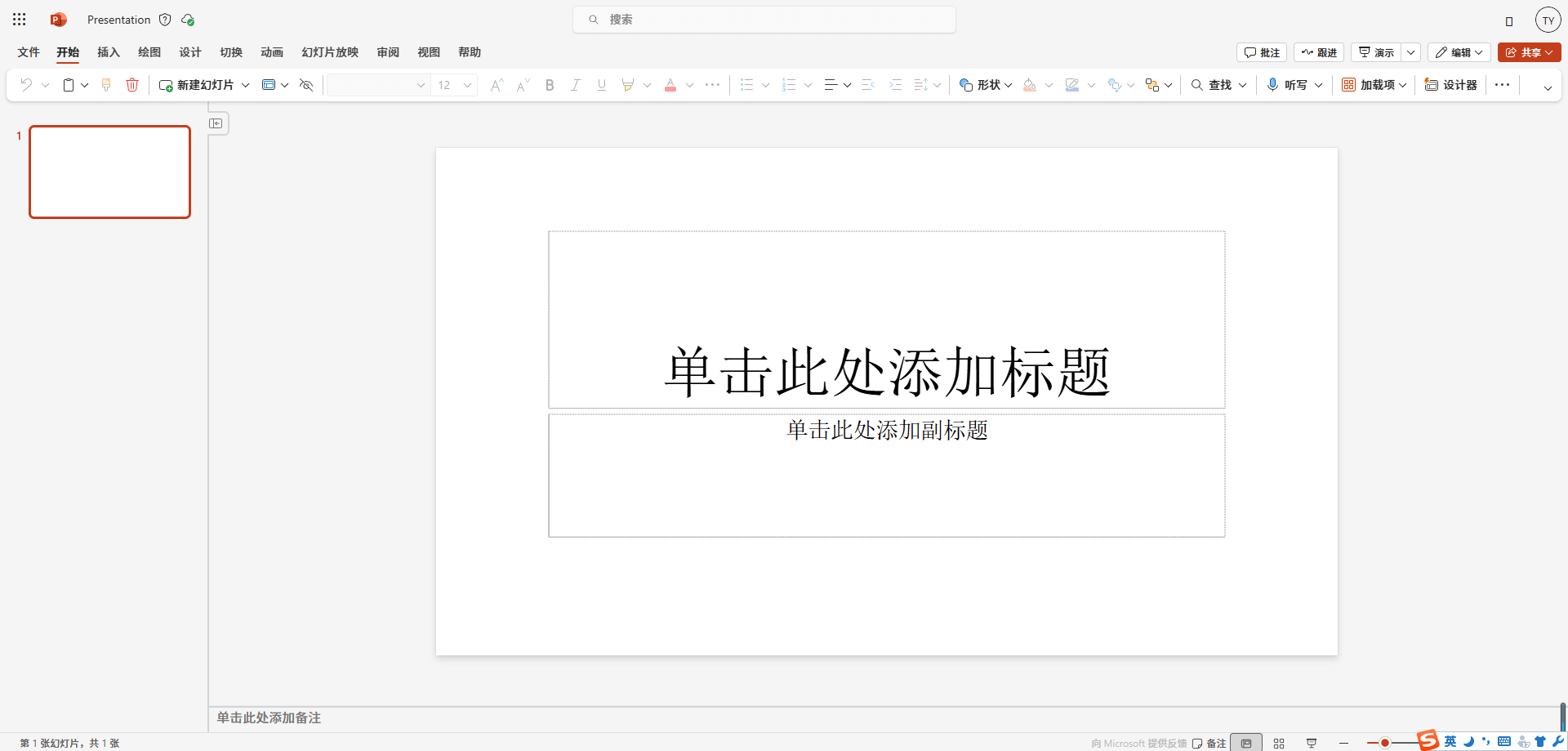Image resolution: width=1568 pixels, height=751 pixels.
Task: Switch to the 插入 tab
Action: coord(109,52)
